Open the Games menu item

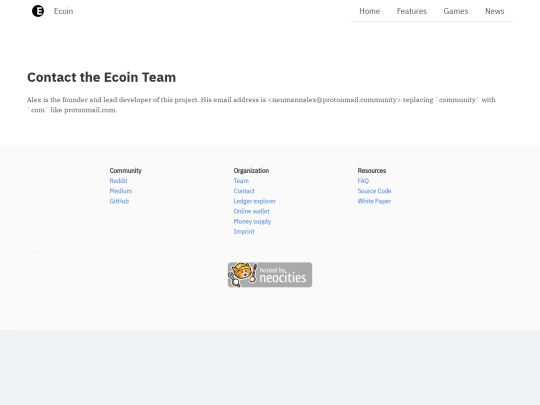[x=456, y=11]
